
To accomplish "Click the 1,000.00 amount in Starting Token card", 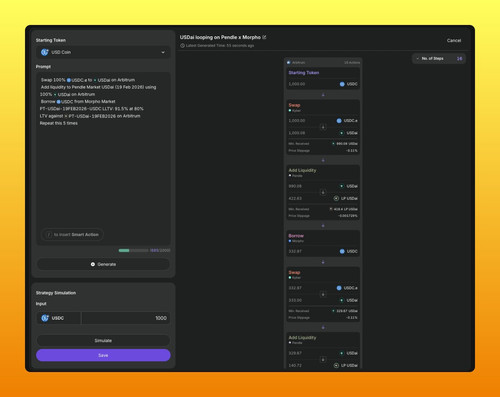I will click(297, 84).
